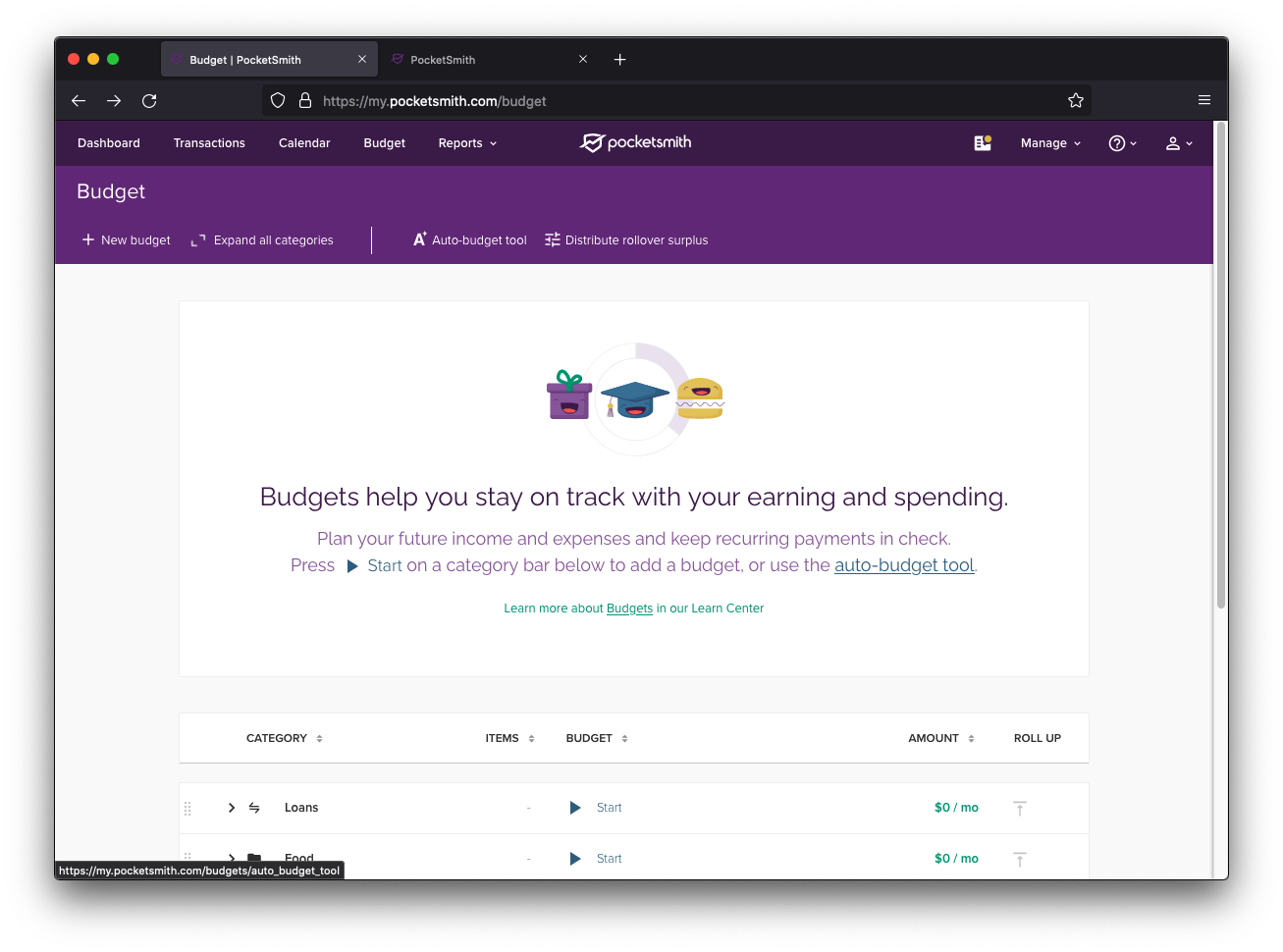Open the Manage dropdown

(x=1049, y=143)
